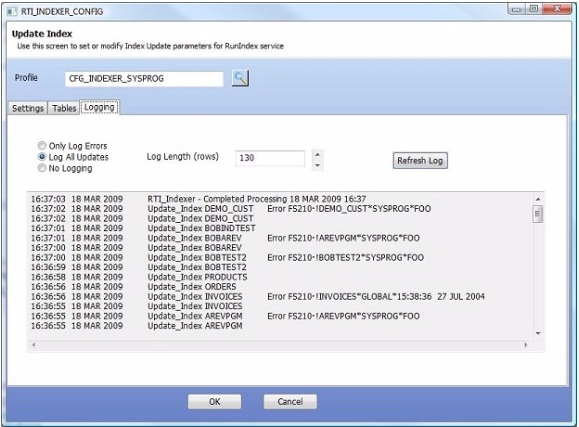
Task: Confirm with the OK button
Action: (x=215, y=402)
